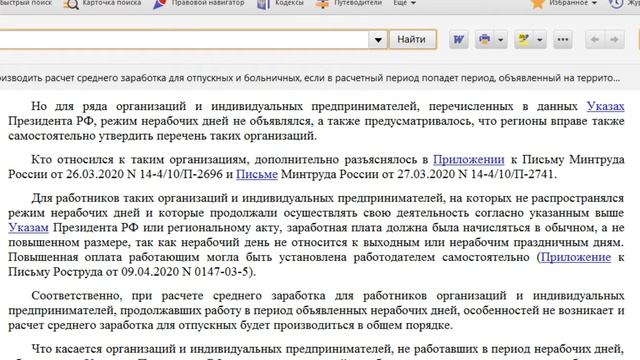Expand search history dropdown arrow
This screenshot has width=640, height=360.
(x=378, y=40)
